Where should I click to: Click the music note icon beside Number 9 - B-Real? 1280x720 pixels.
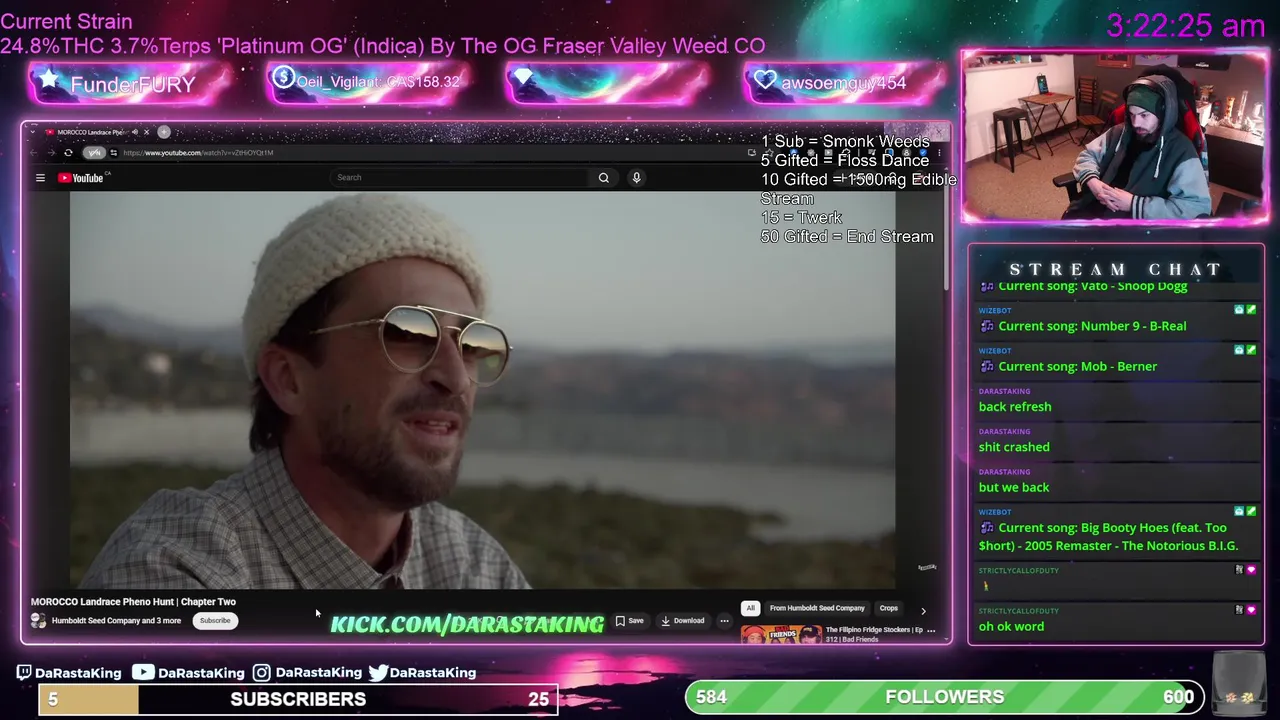click(x=987, y=326)
